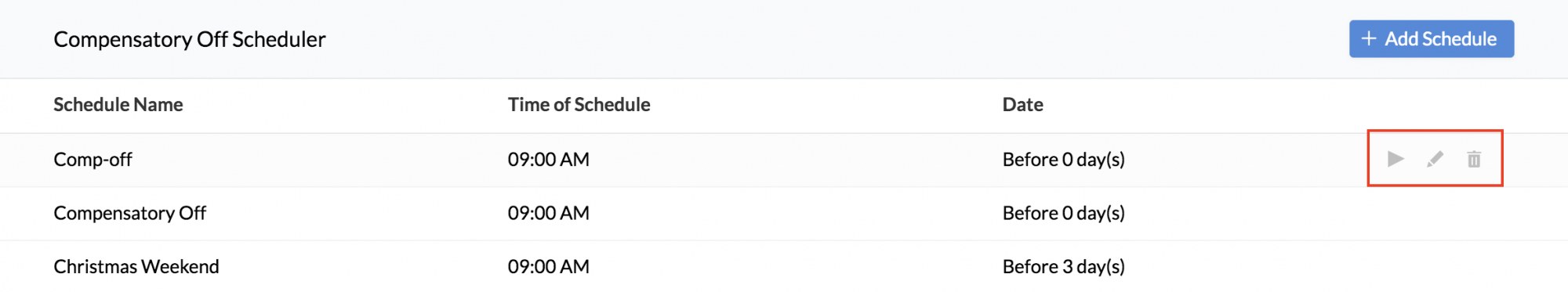Click Before 0 day(s) in Compensatory Off row

pyautogui.click(x=1064, y=213)
